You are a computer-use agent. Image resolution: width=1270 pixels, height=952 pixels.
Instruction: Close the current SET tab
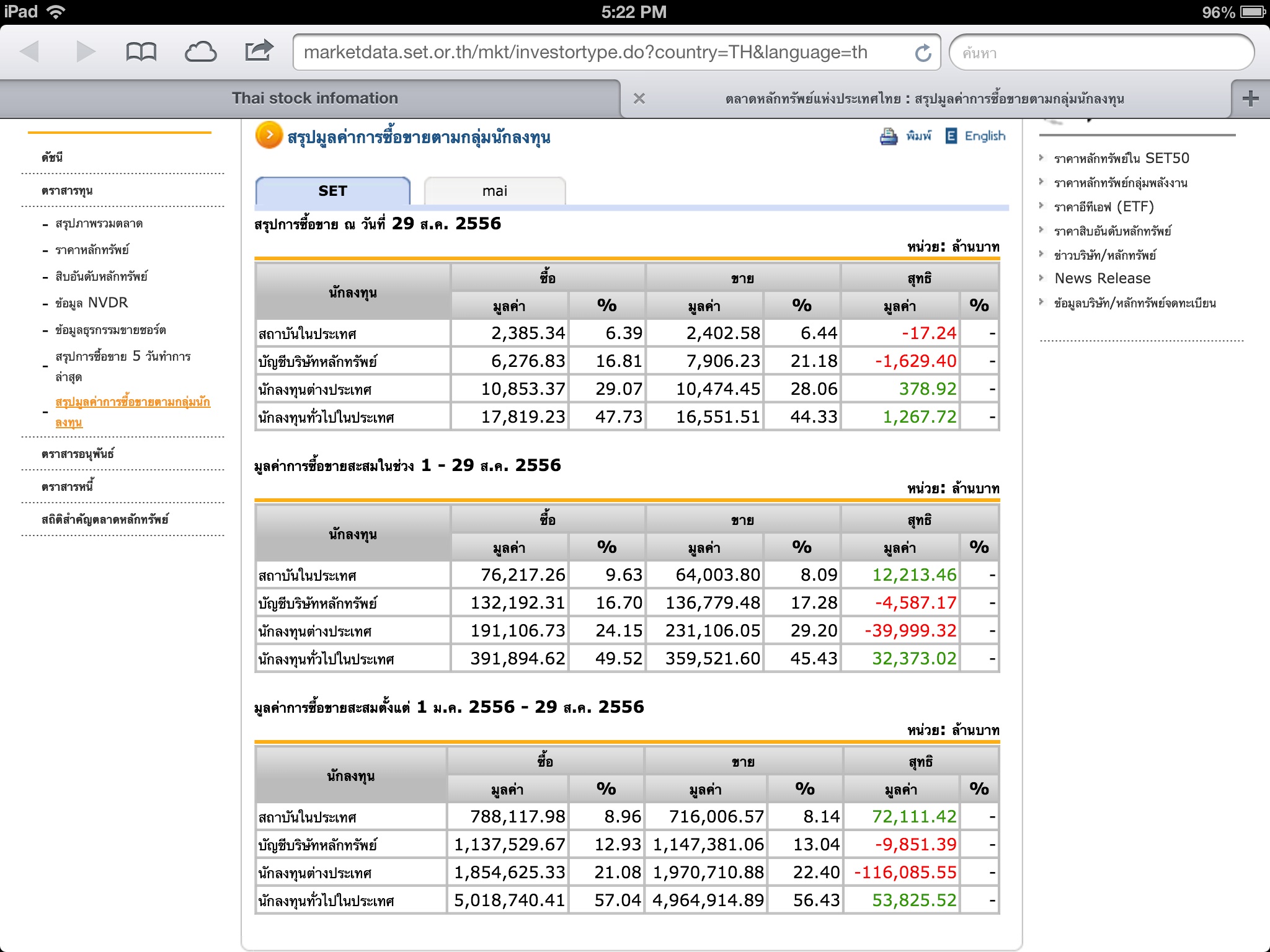click(x=639, y=99)
